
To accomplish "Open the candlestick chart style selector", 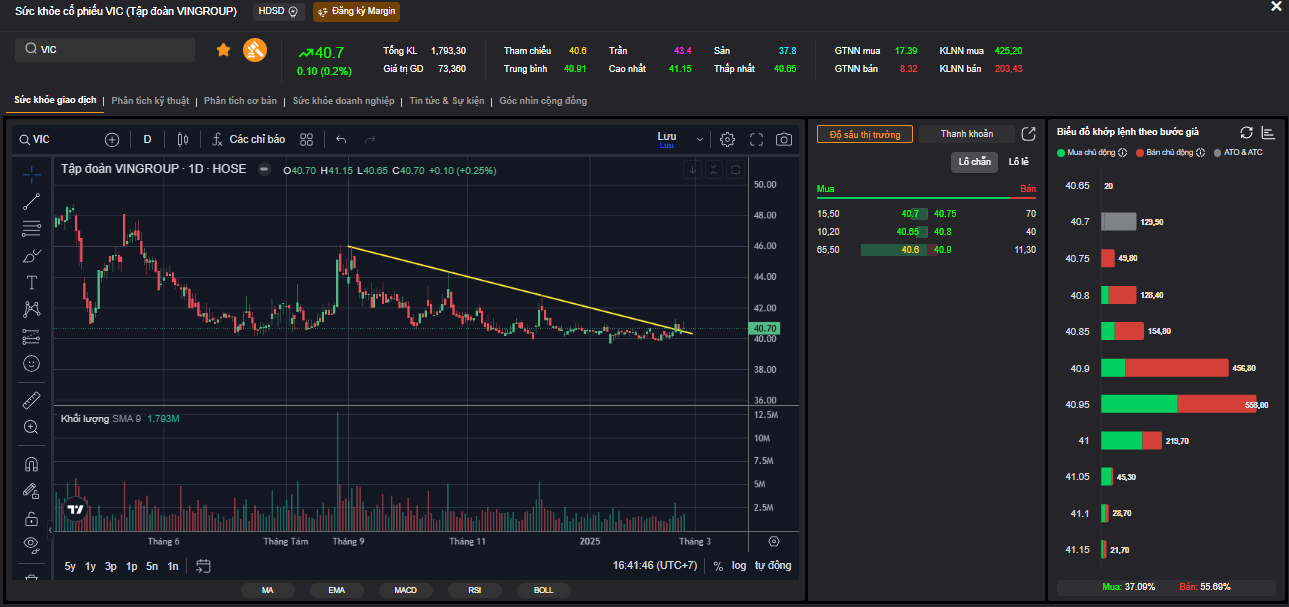I will click(182, 140).
